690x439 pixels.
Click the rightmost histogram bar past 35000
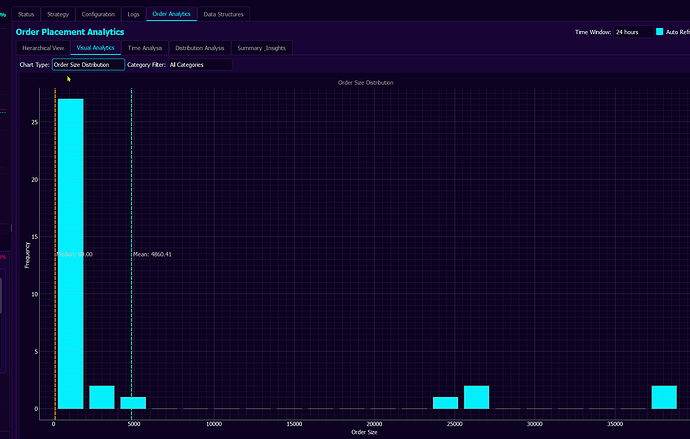point(664,397)
